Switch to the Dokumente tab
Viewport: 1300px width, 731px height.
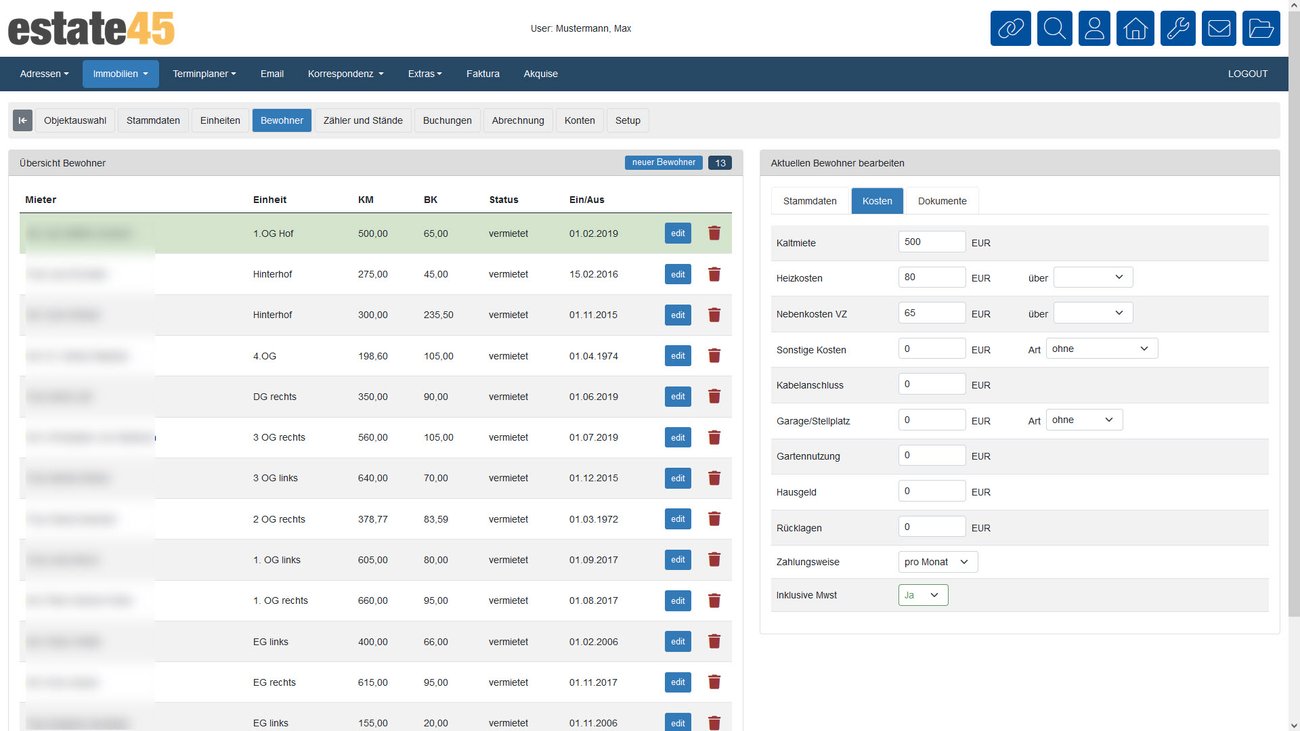942,201
